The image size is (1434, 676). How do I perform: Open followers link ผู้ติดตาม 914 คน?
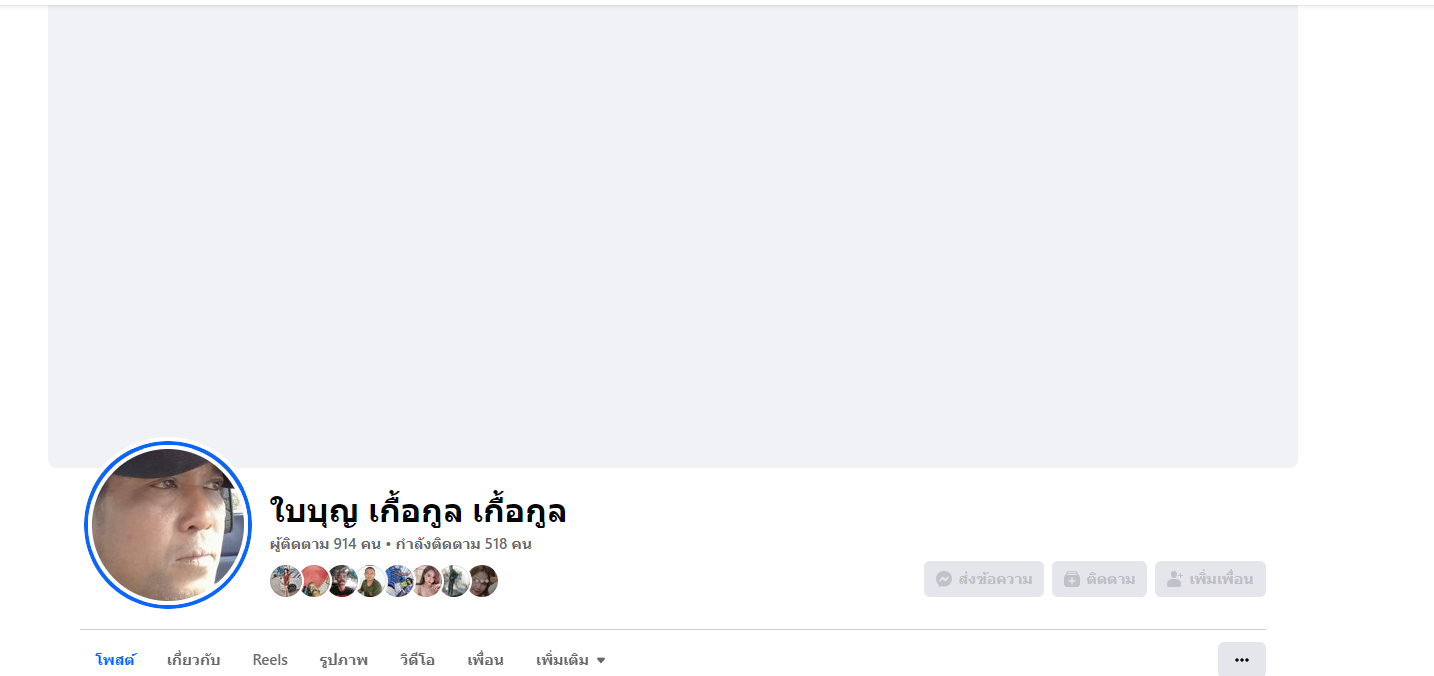pyautogui.click(x=325, y=545)
